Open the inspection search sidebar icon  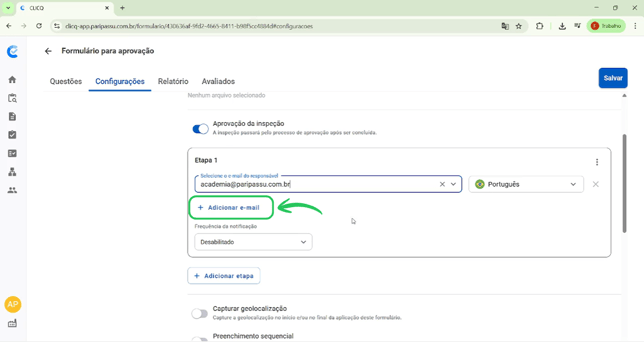click(12, 98)
